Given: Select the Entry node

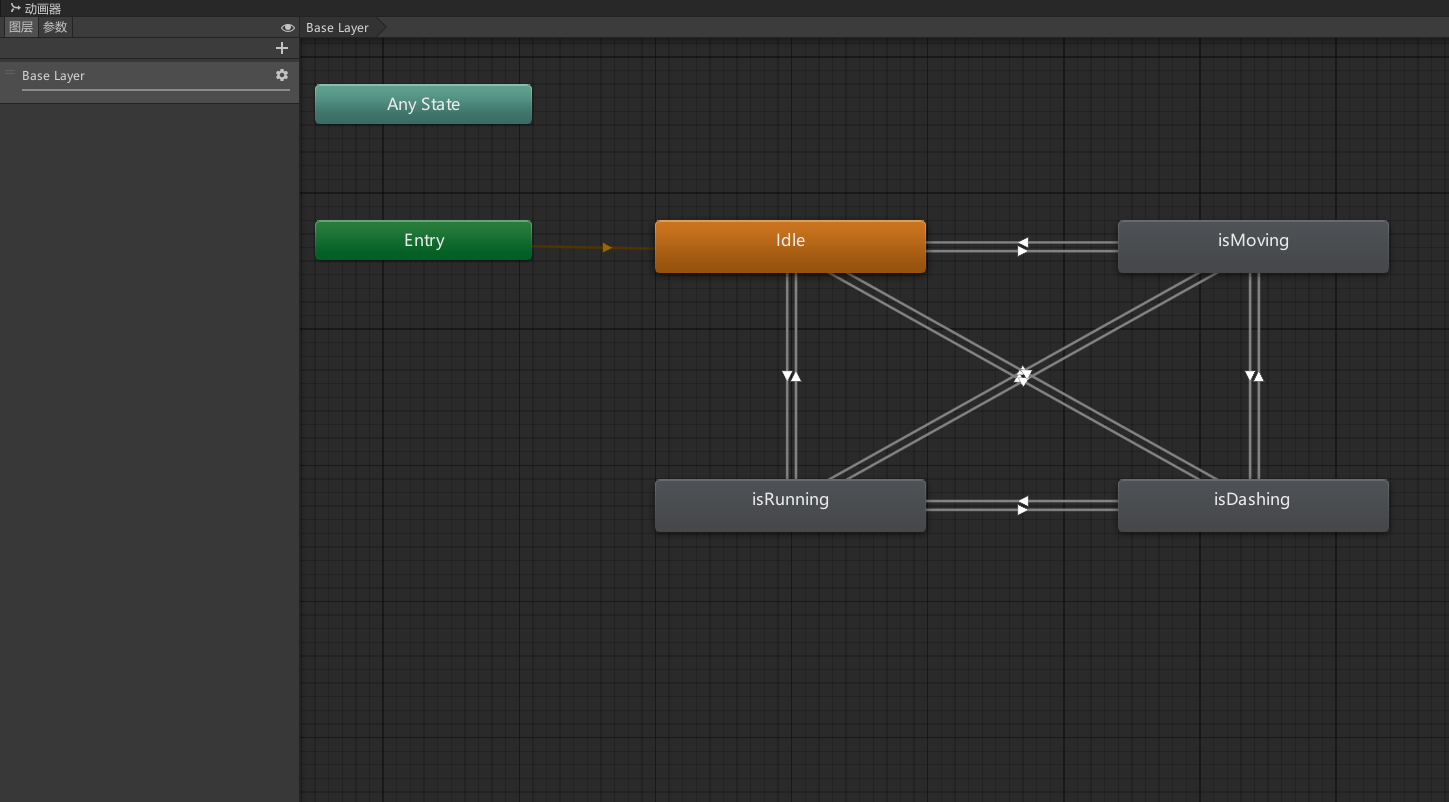Looking at the screenshot, I should (423, 240).
